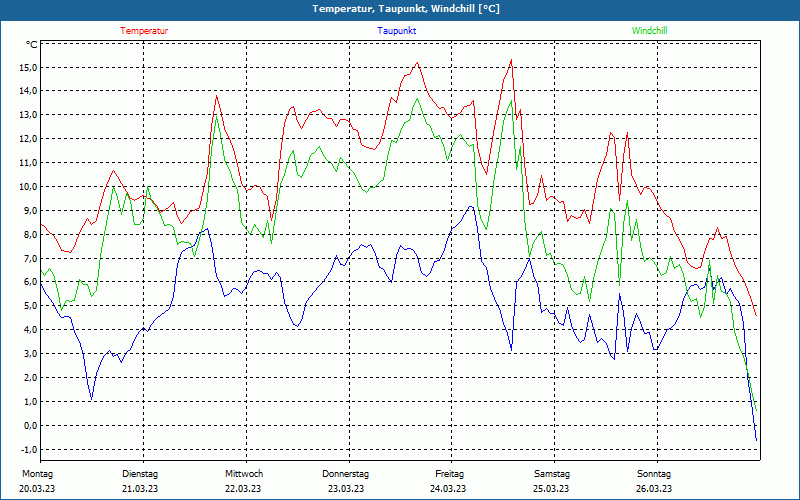Click the red Temperatur legend label
The height and width of the screenshot is (500, 800).
pyautogui.click(x=144, y=31)
